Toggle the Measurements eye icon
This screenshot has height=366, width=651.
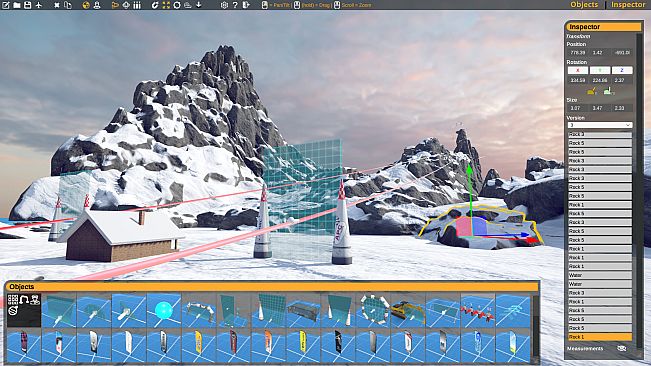point(622,349)
